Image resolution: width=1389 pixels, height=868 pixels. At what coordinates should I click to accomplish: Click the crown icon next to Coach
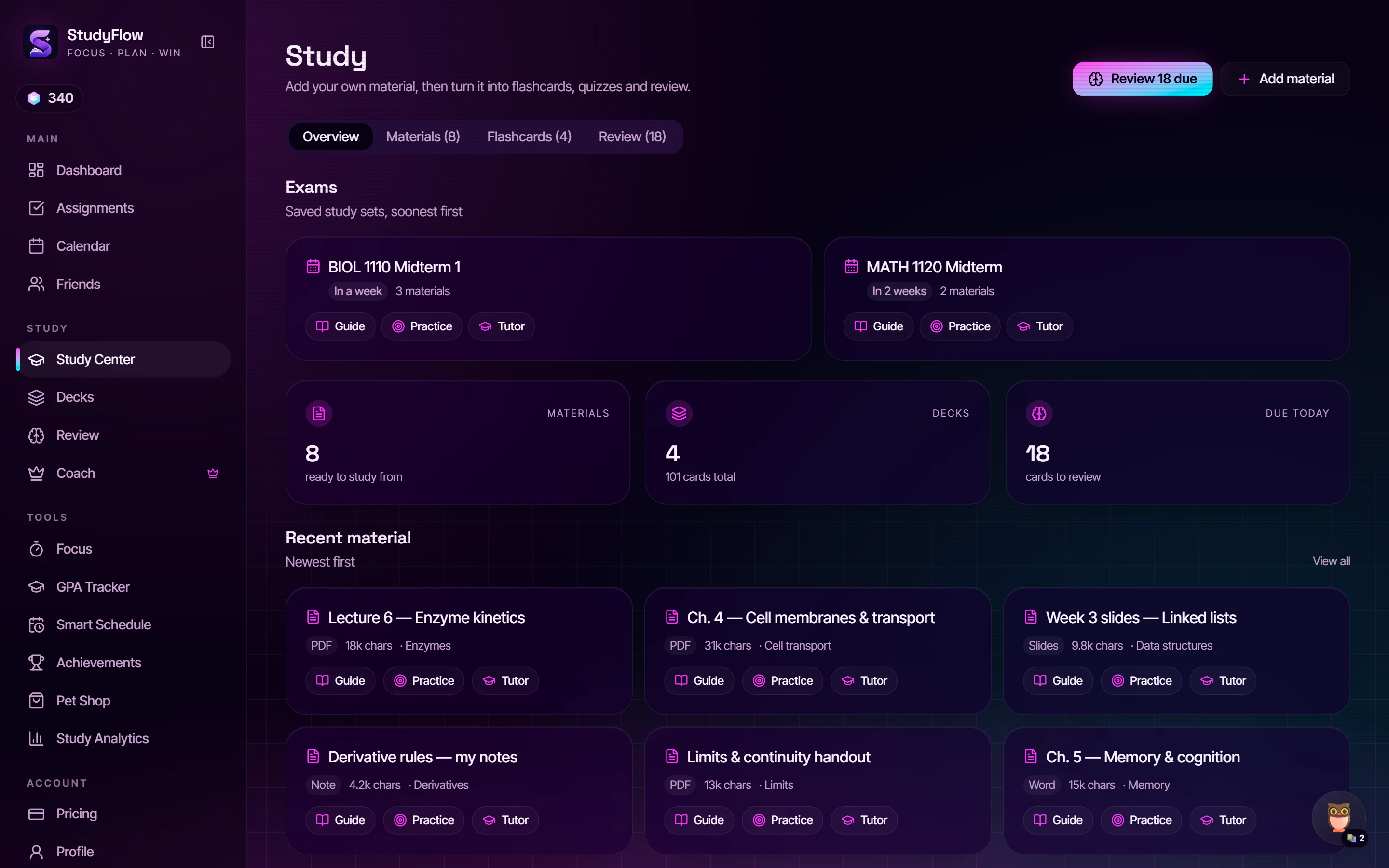[212, 473]
